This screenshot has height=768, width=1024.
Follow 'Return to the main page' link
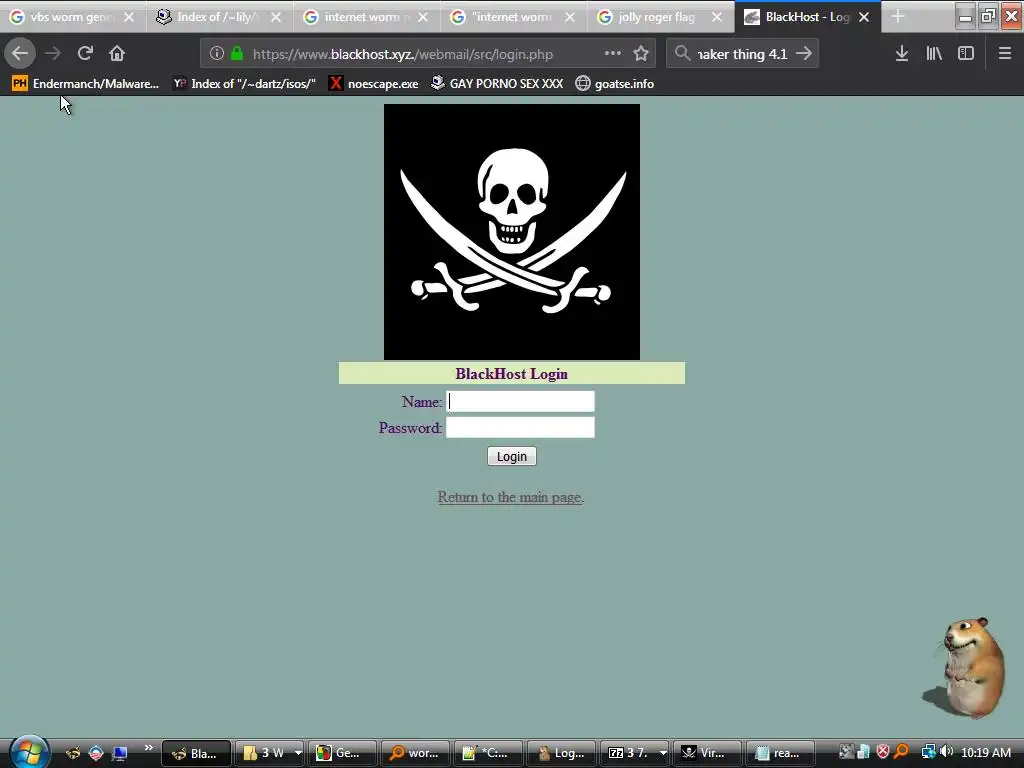click(511, 498)
